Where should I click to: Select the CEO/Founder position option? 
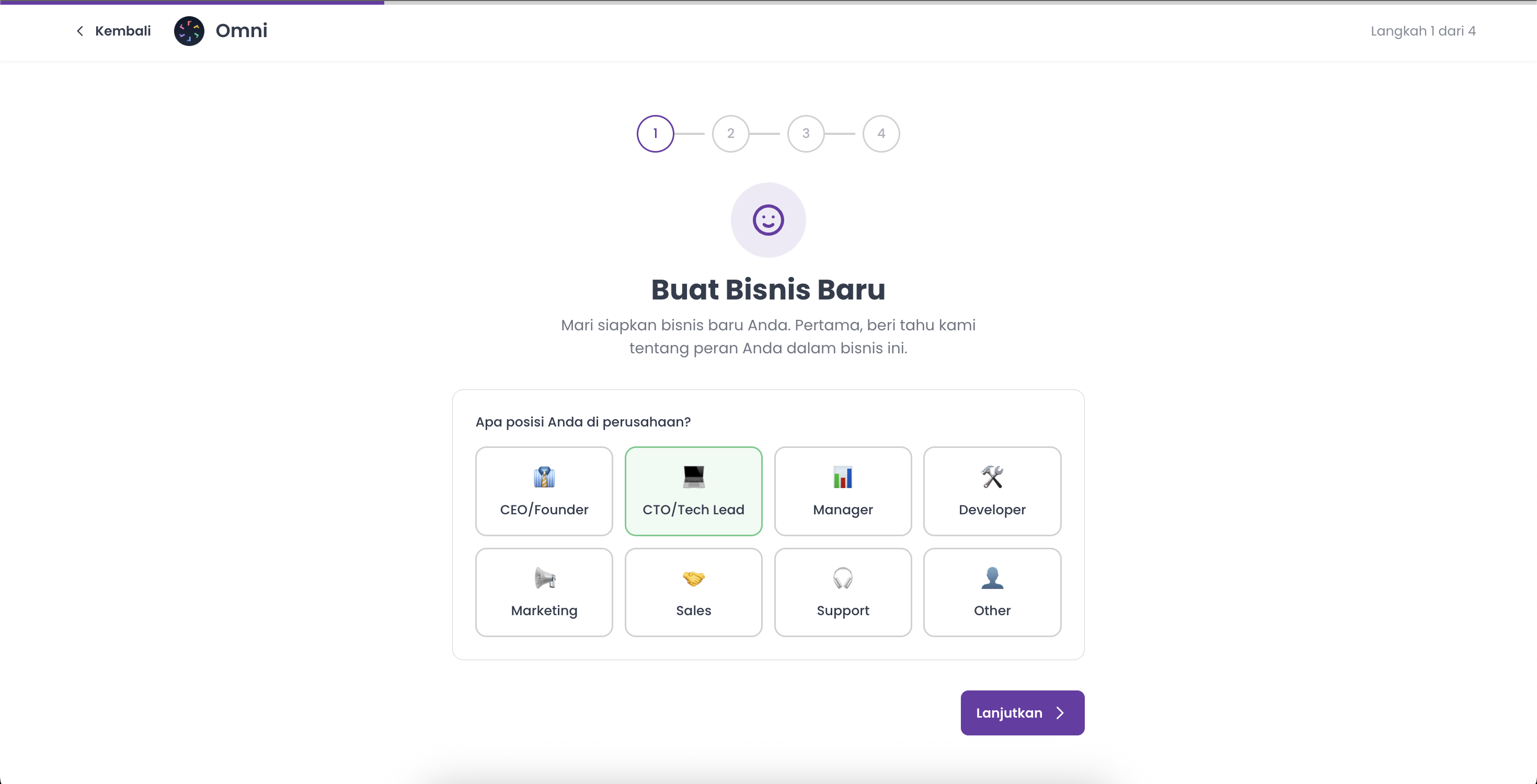pyautogui.click(x=544, y=491)
